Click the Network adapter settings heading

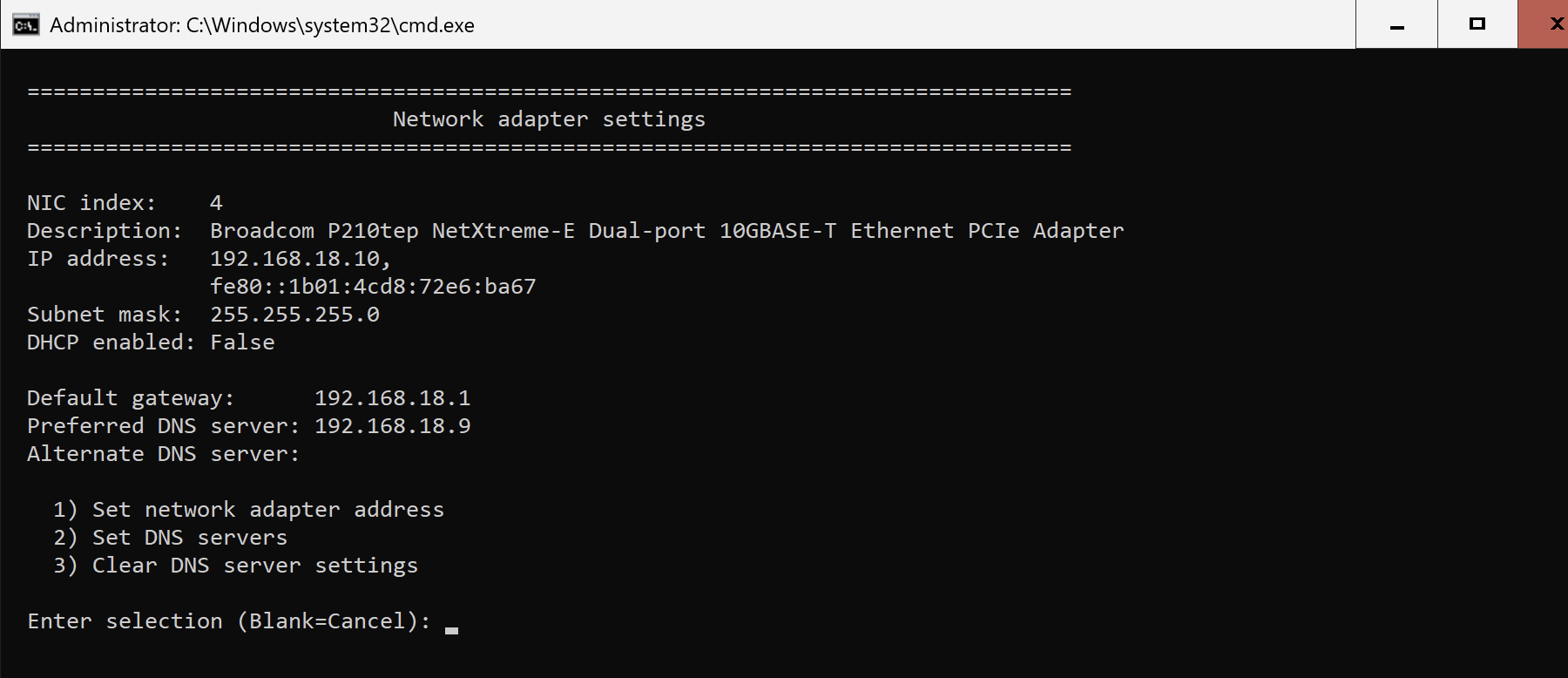point(549,119)
